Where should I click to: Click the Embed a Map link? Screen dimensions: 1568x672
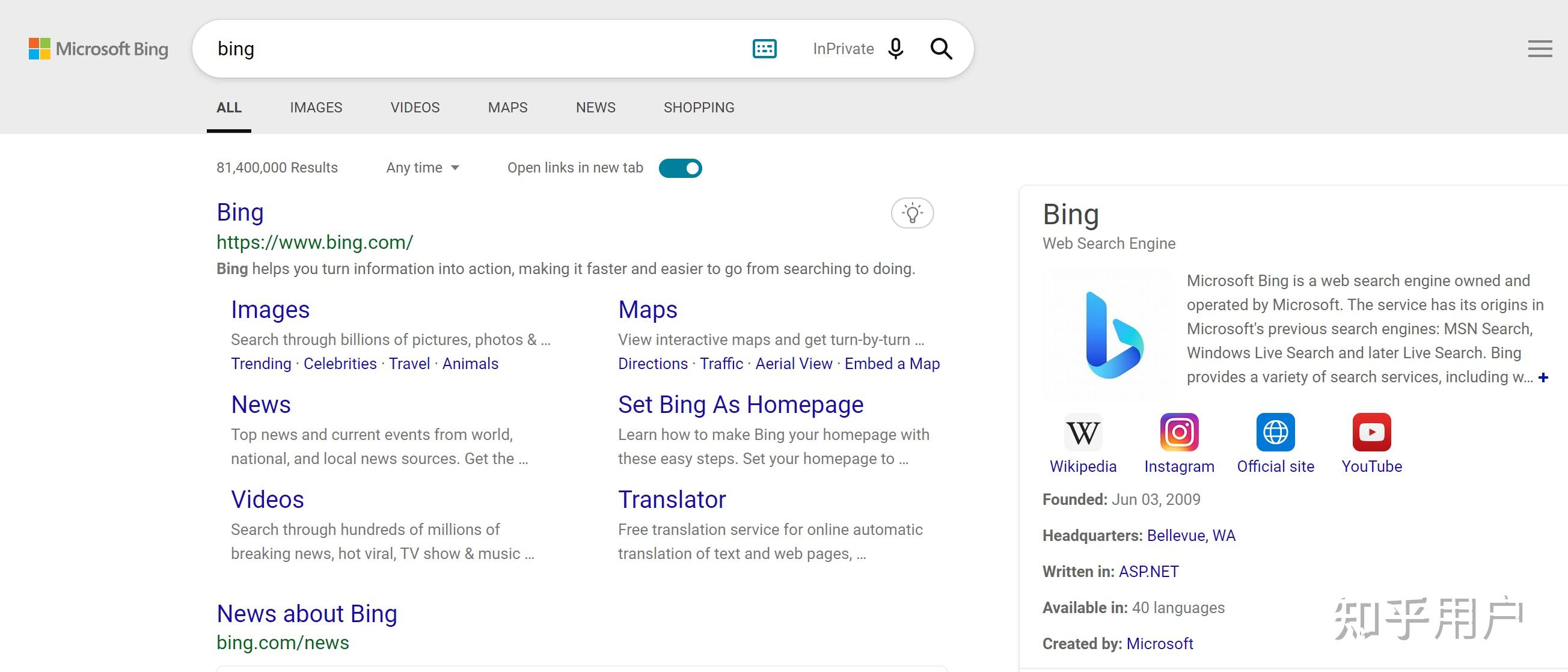coord(892,364)
